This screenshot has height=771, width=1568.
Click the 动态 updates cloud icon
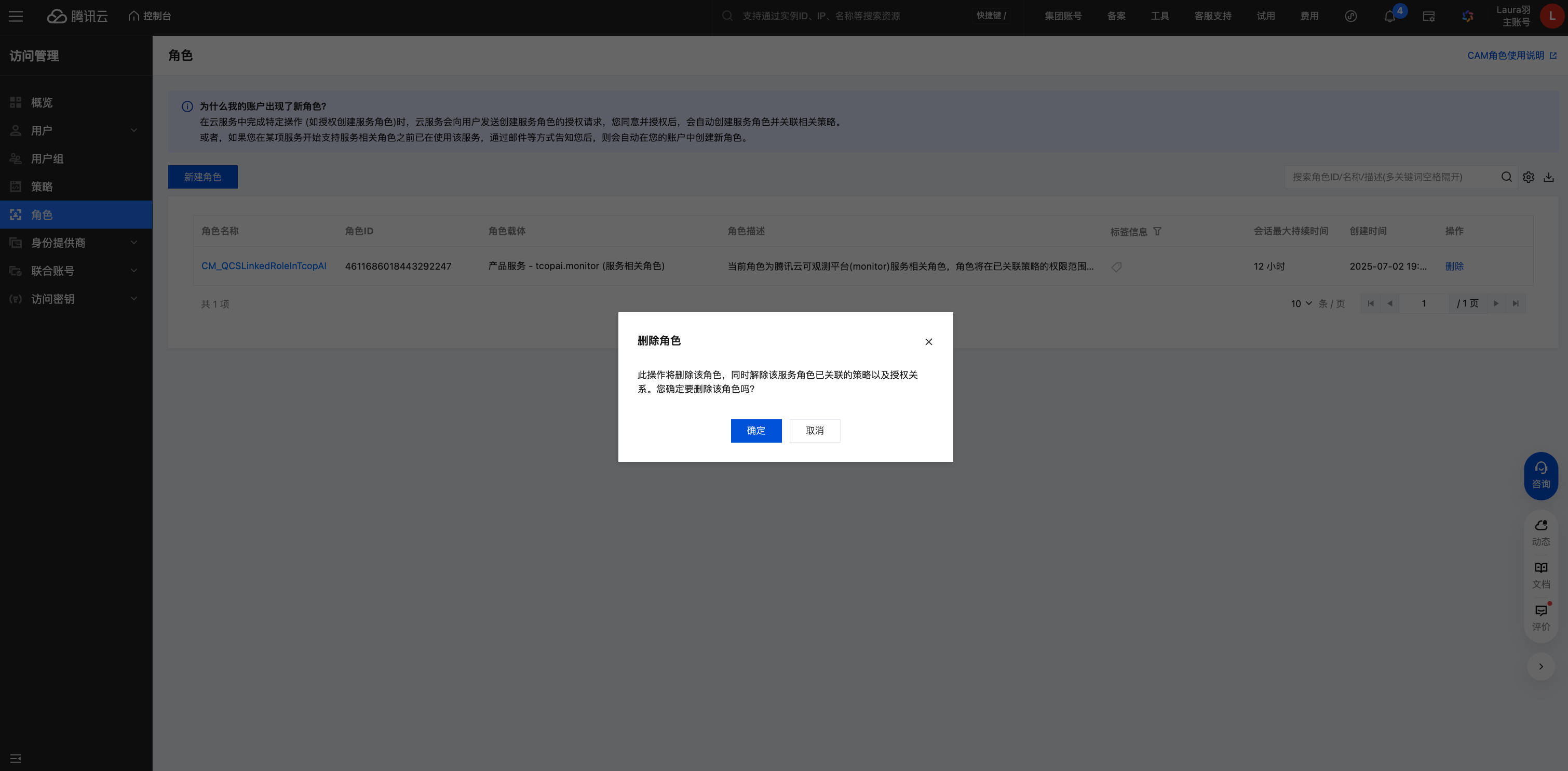tap(1540, 531)
